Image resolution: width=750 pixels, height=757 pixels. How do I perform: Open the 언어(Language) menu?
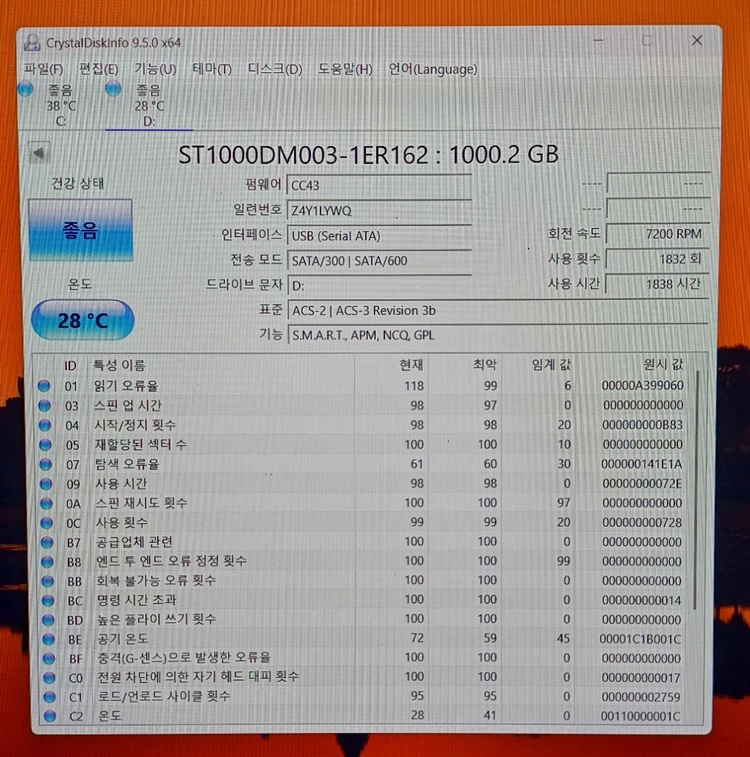[x=432, y=70]
